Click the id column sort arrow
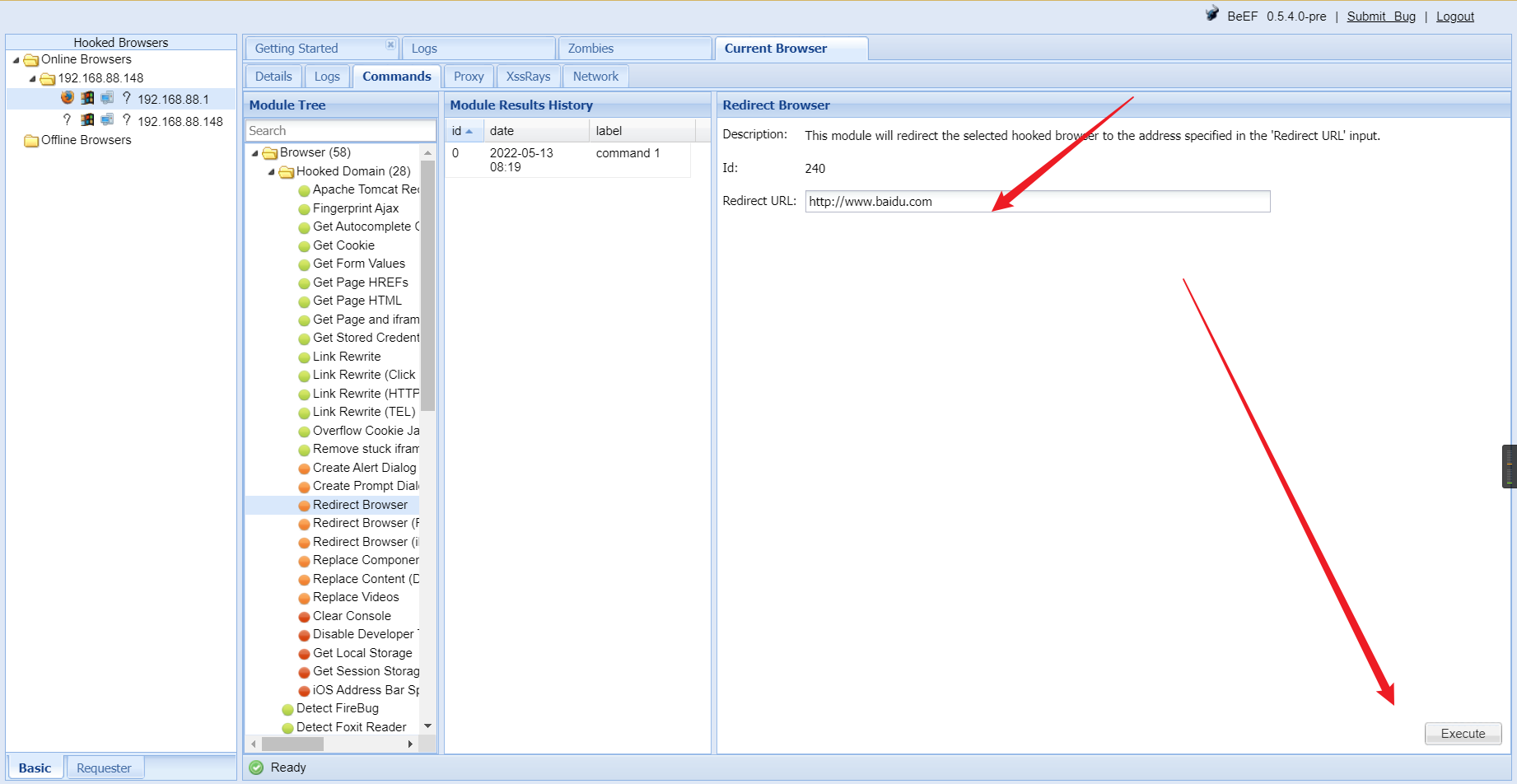1517x784 pixels. coord(469,132)
